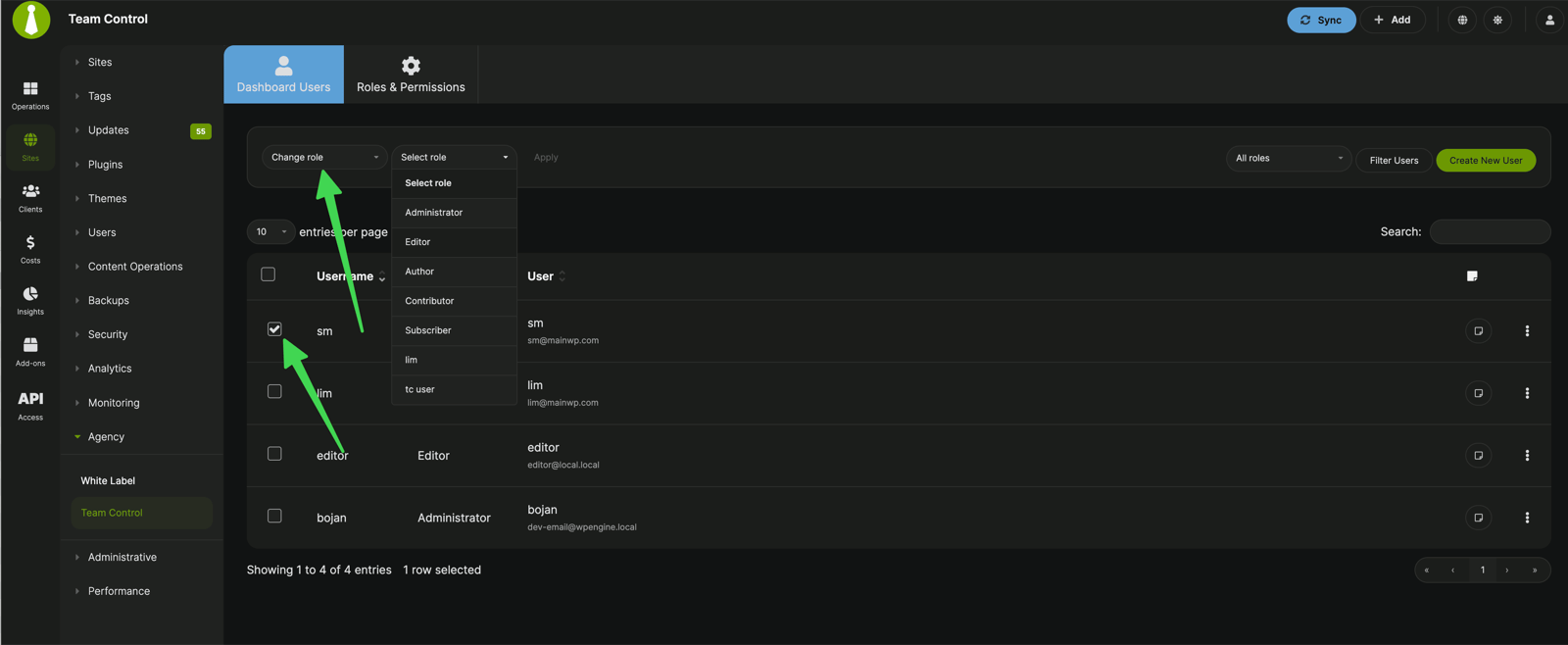This screenshot has height=645, width=1568.
Task: Click the globe icon in top bar
Action: (1462, 20)
